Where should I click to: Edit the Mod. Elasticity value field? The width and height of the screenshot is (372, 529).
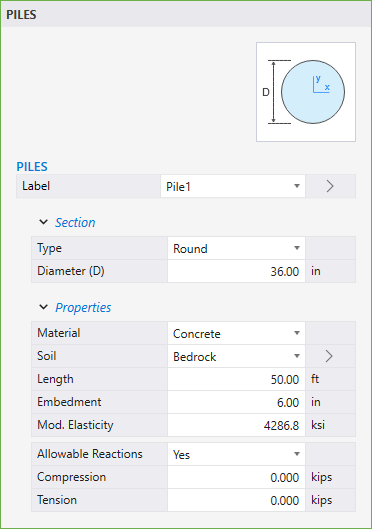[x=236, y=425]
